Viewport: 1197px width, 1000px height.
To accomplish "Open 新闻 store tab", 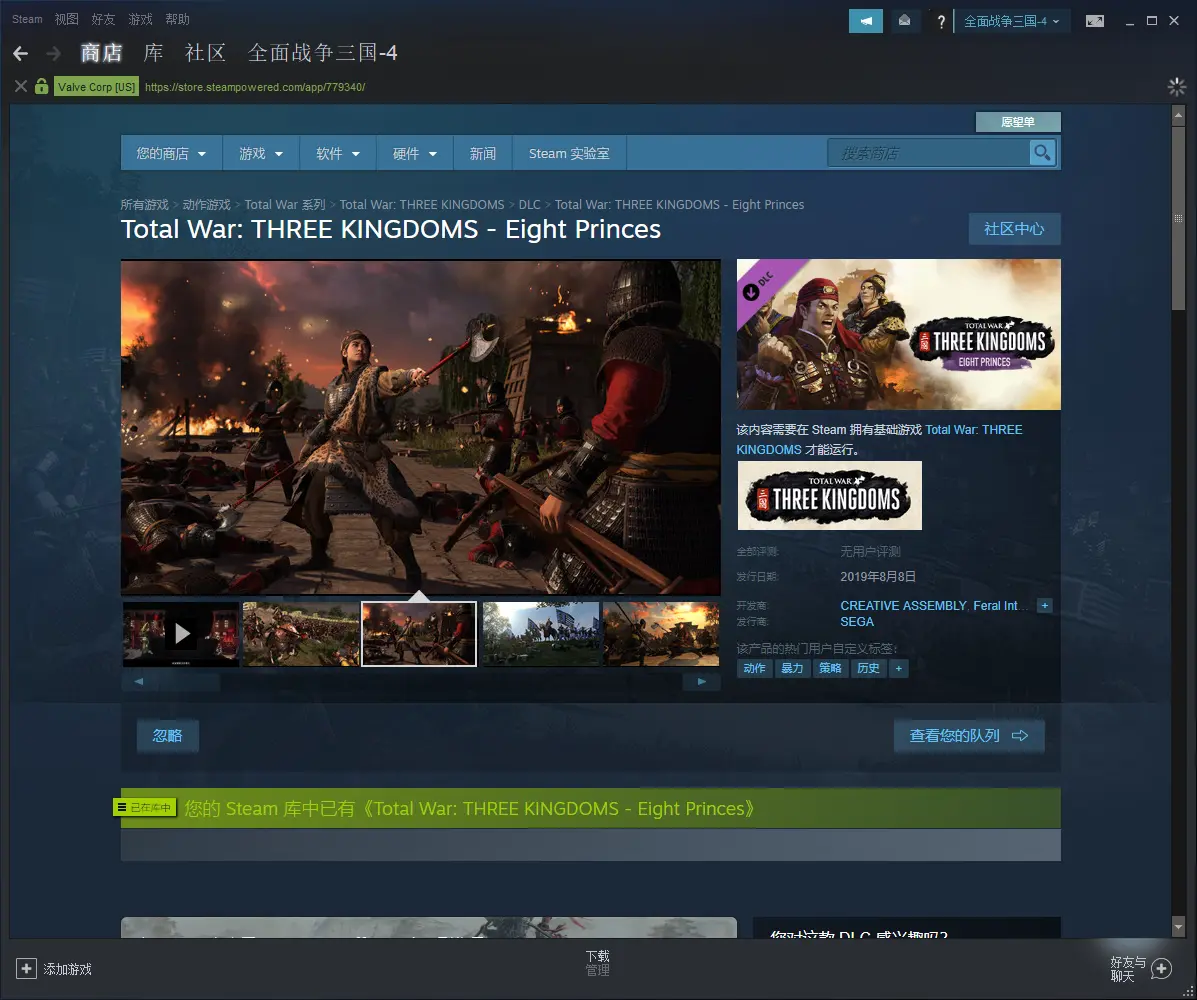I will pos(482,153).
